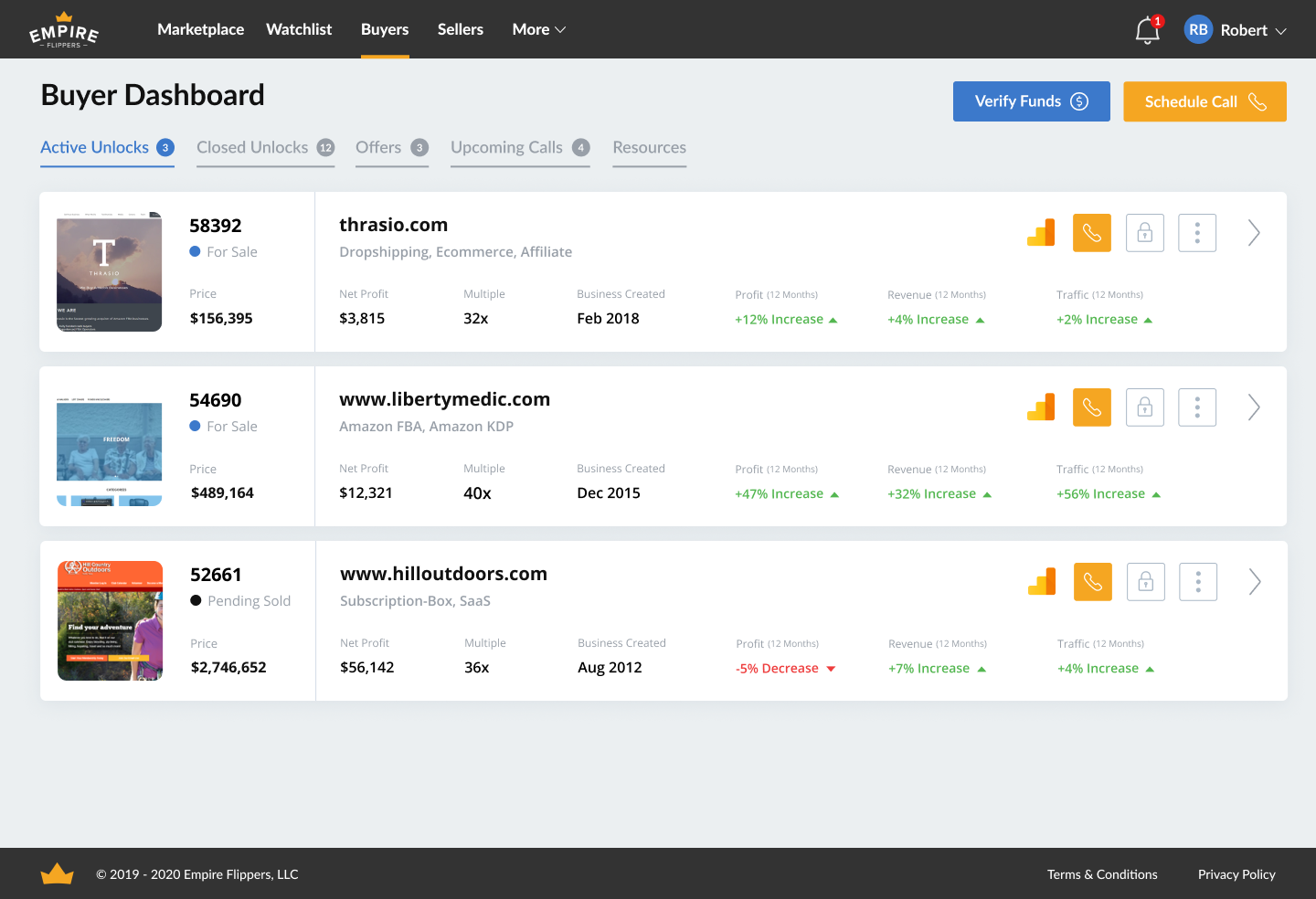
Task: Open Google Analytics icon for www.libertymedic.com
Action: 1041,407
